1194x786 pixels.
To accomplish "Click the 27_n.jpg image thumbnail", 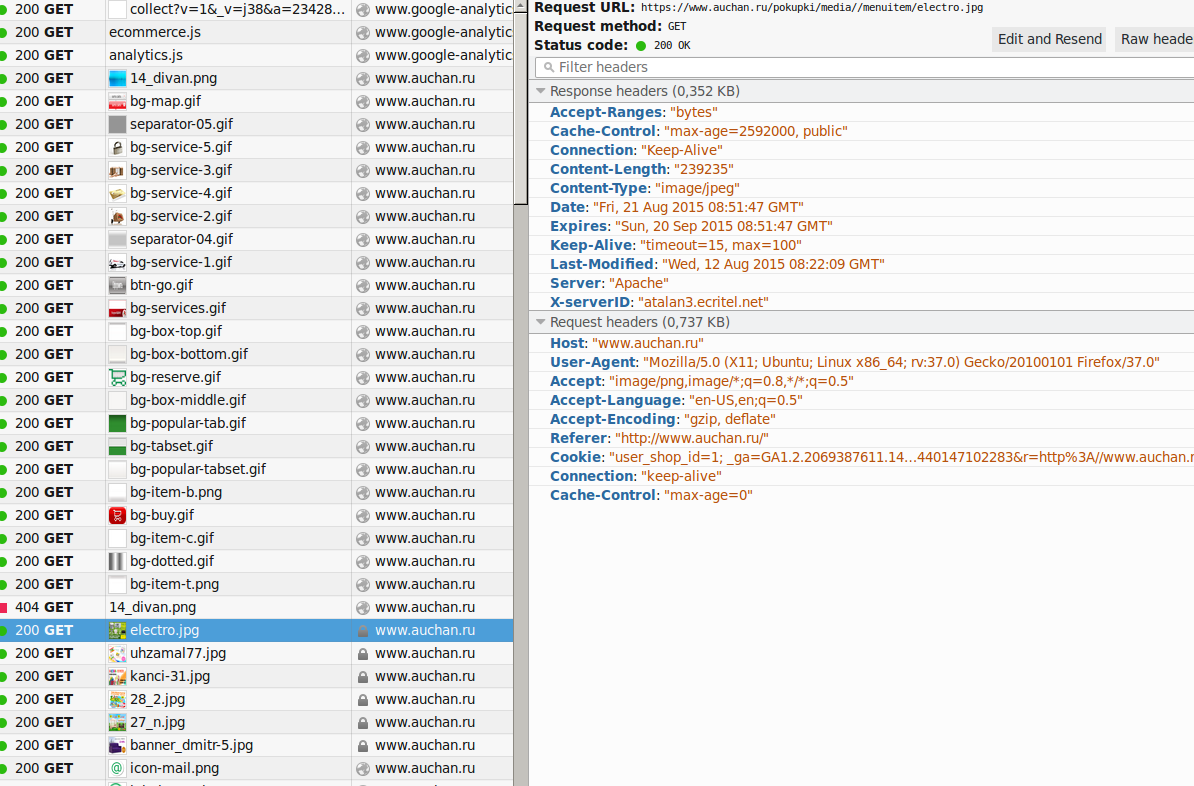I will pyautogui.click(x=117, y=722).
